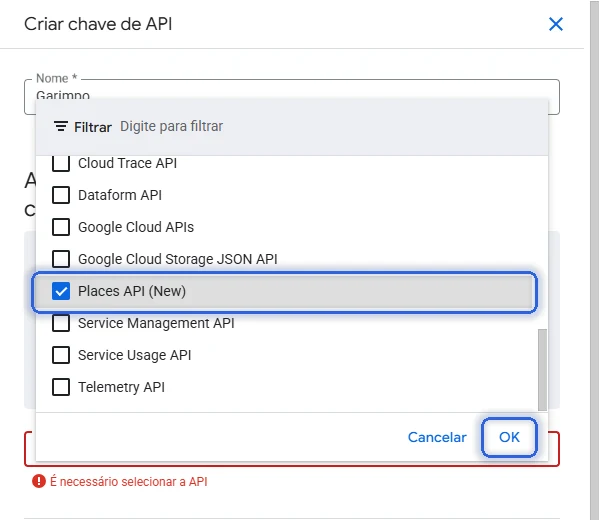This screenshot has height=520, width=600.
Task: Click the É necessário selecionar a API message
Action: (x=129, y=481)
